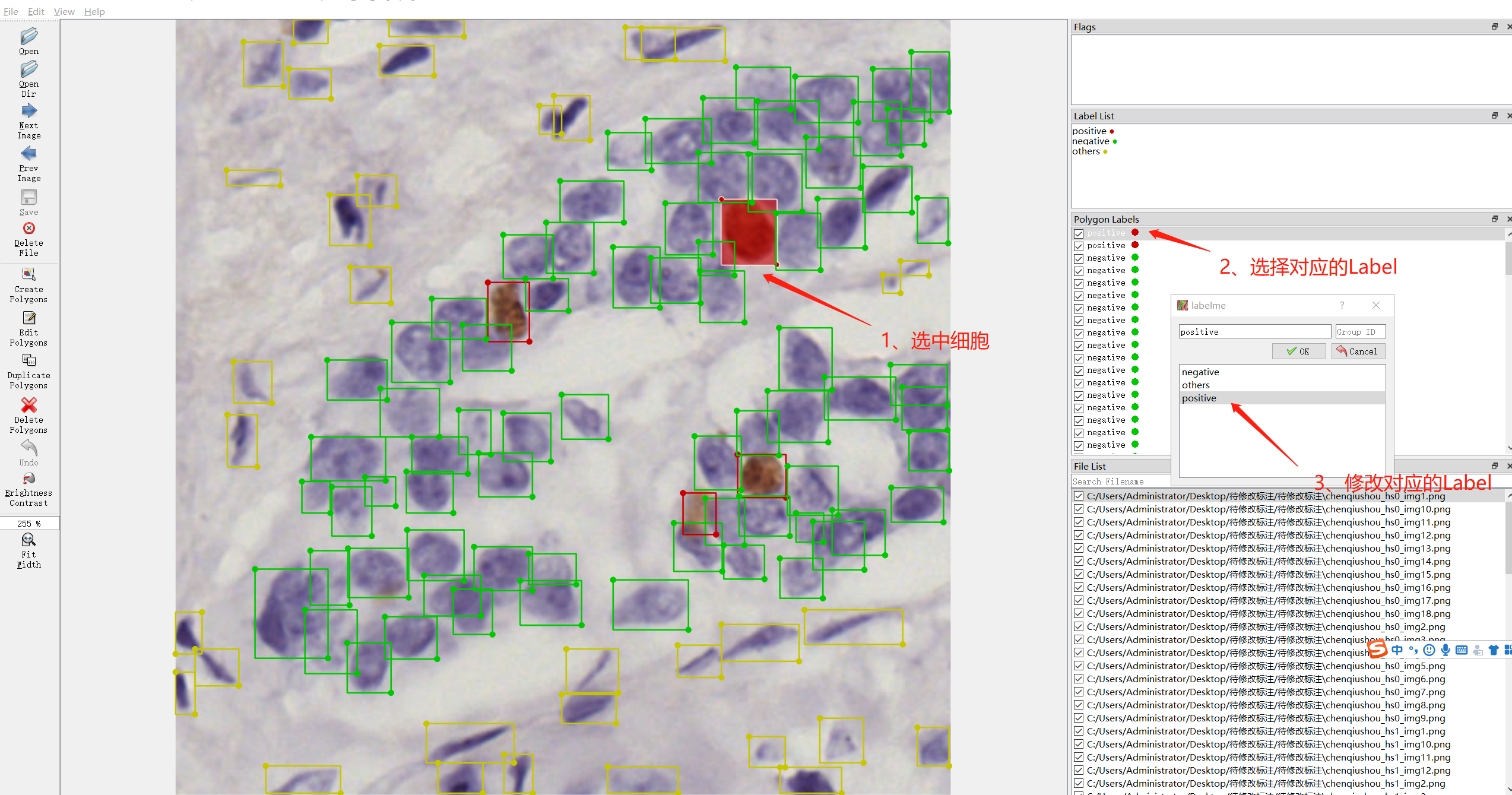Viewport: 1512px width, 795px height.
Task: Toggle checkbox for chenqiushou_hs1_img10.png
Action: pos(1079,744)
